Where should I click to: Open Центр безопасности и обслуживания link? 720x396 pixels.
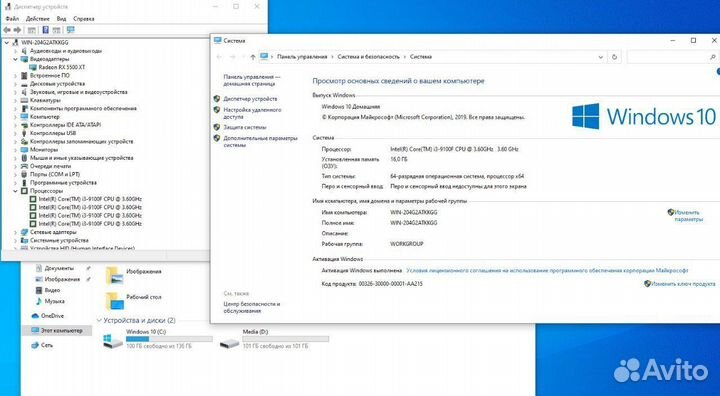point(252,307)
